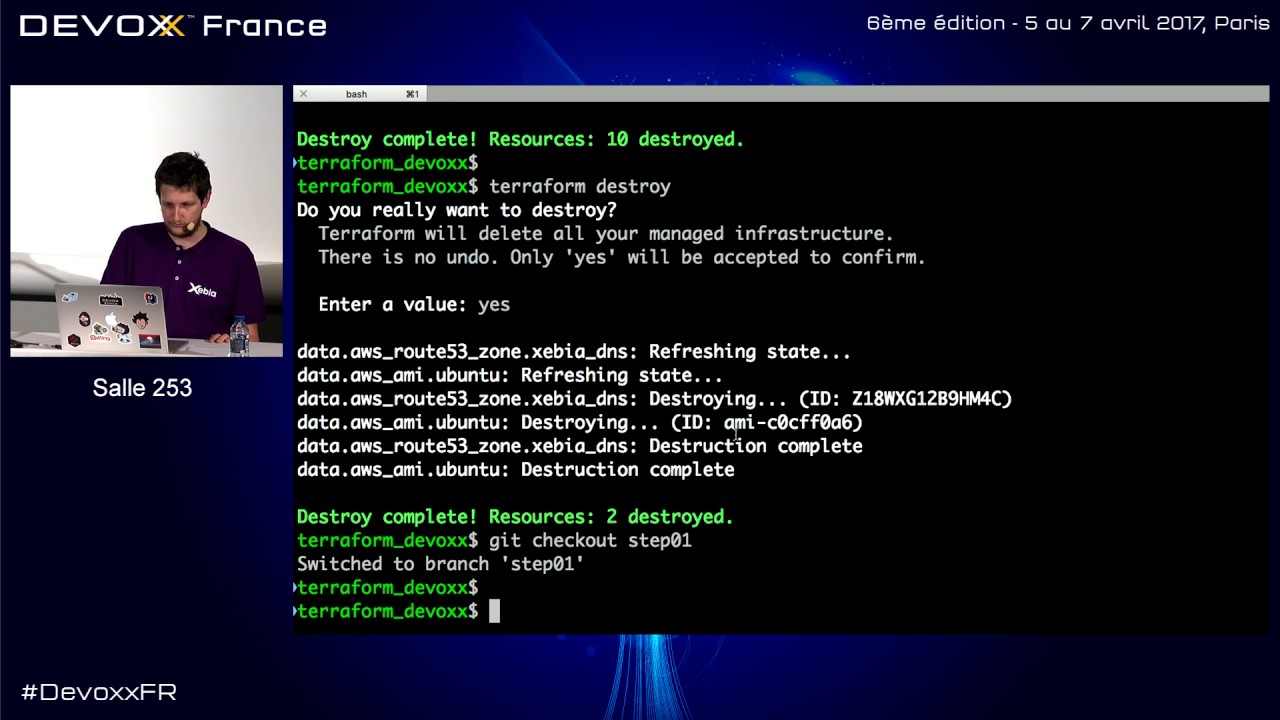This screenshot has height=720, width=1280.
Task: Click the xebia_dns 'Refreshing state...' line
Action: [x=574, y=352]
